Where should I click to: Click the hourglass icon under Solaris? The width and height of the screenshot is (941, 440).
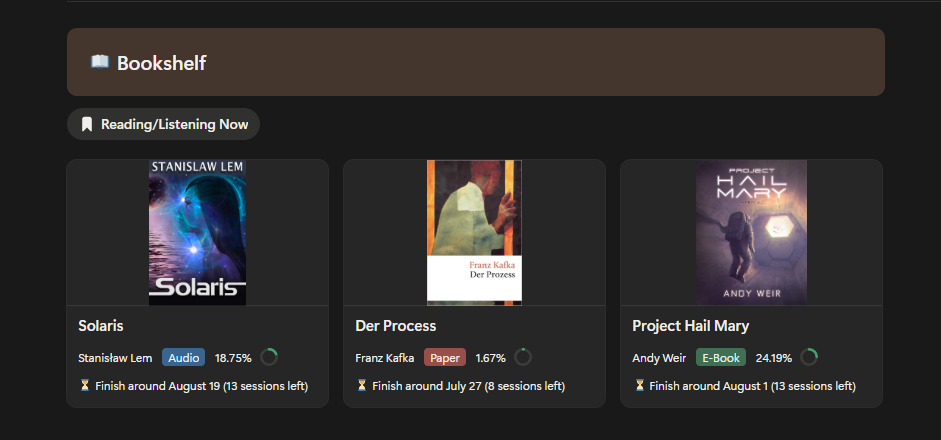pos(85,385)
